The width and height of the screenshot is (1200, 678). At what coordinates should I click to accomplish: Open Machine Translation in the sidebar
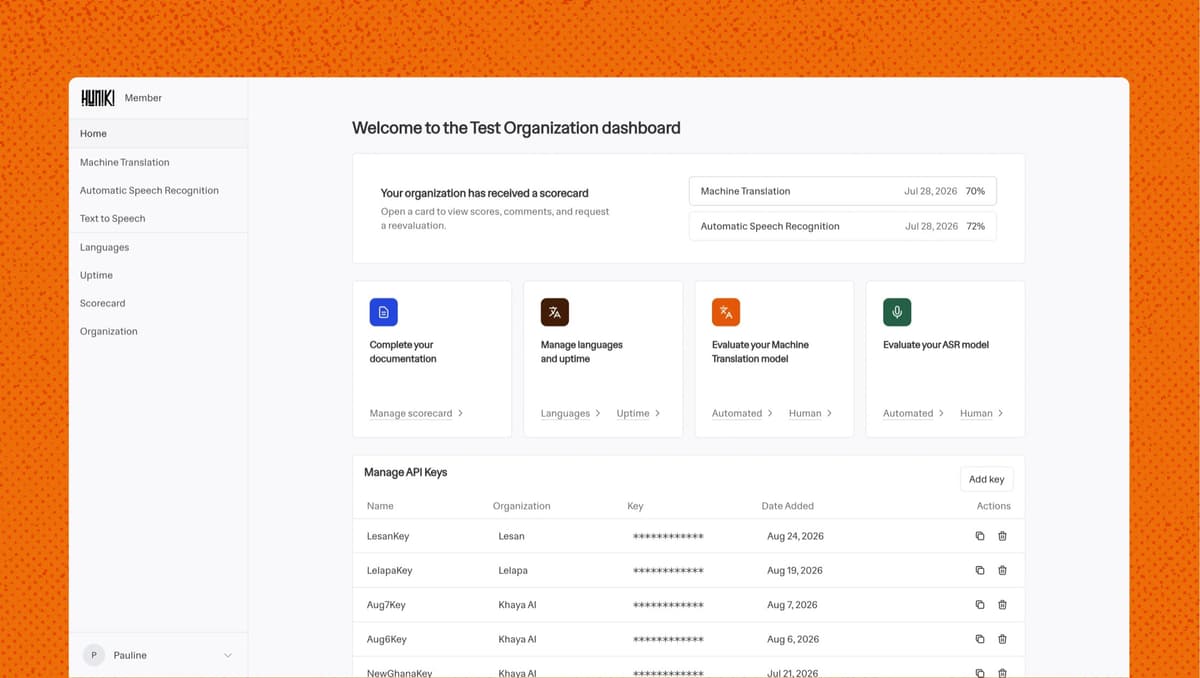(158, 162)
